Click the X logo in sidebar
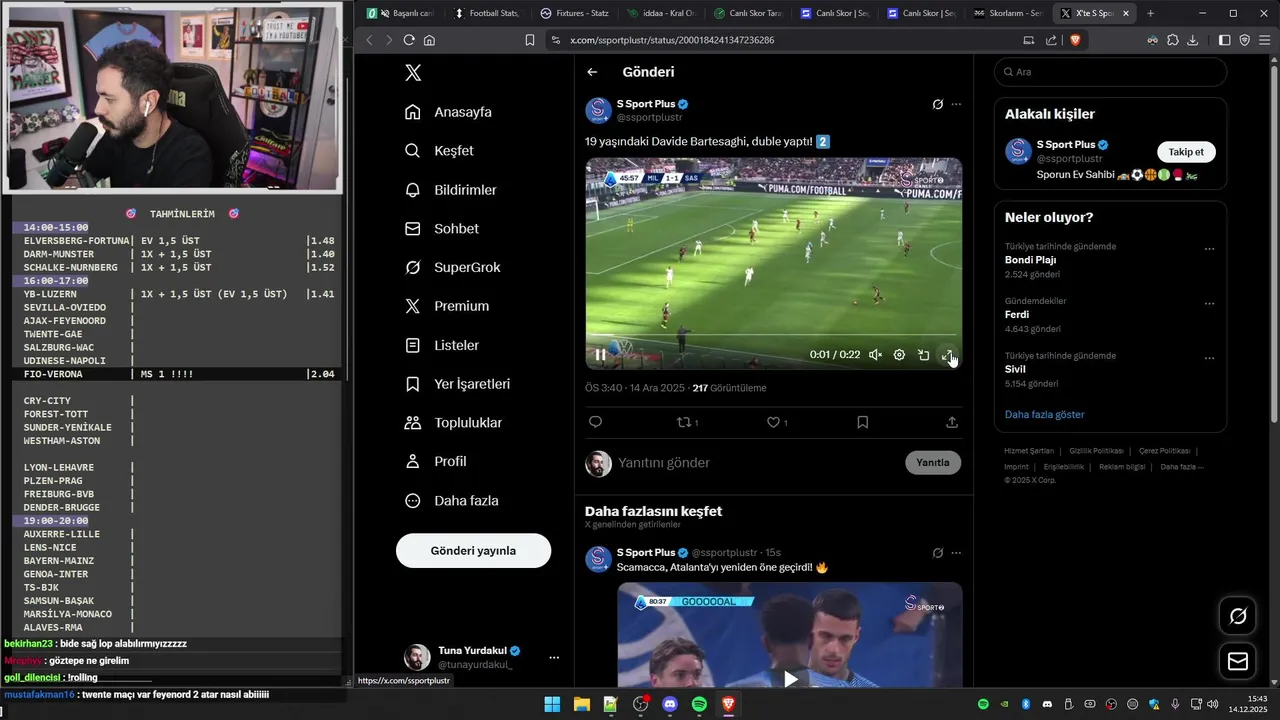 coord(413,72)
